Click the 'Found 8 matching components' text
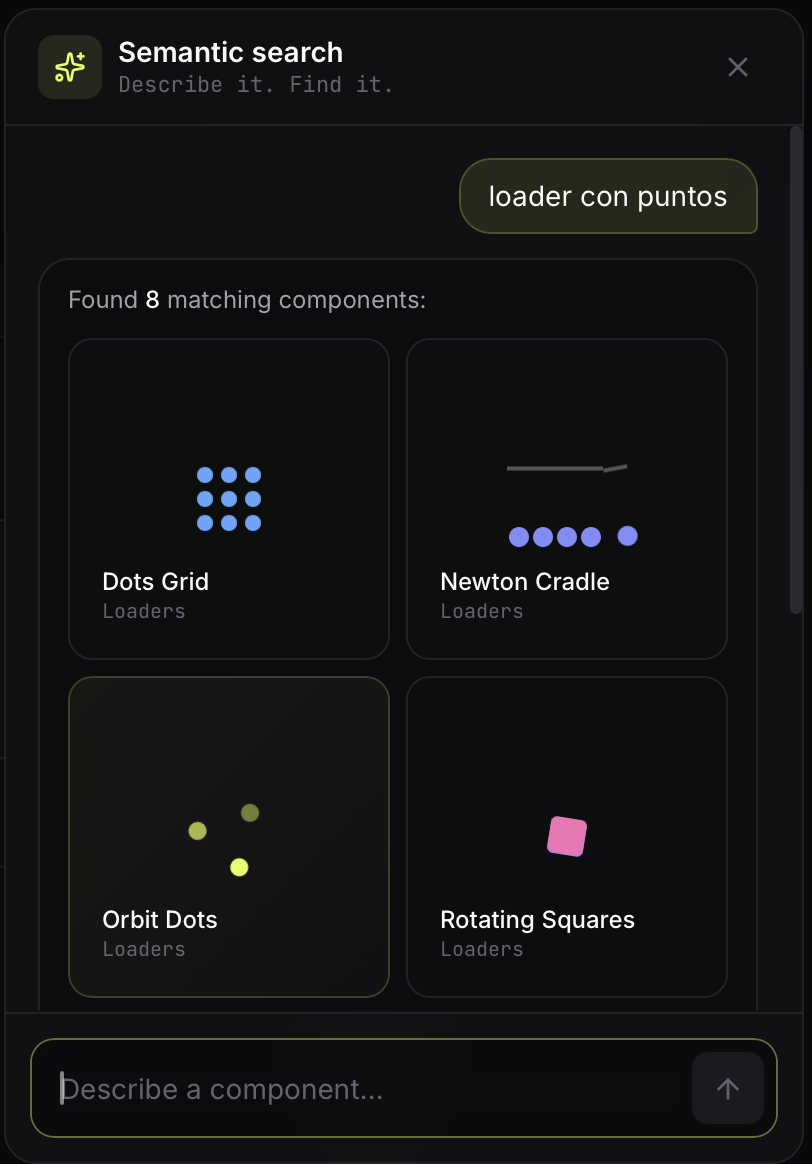 click(x=247, y=300)
